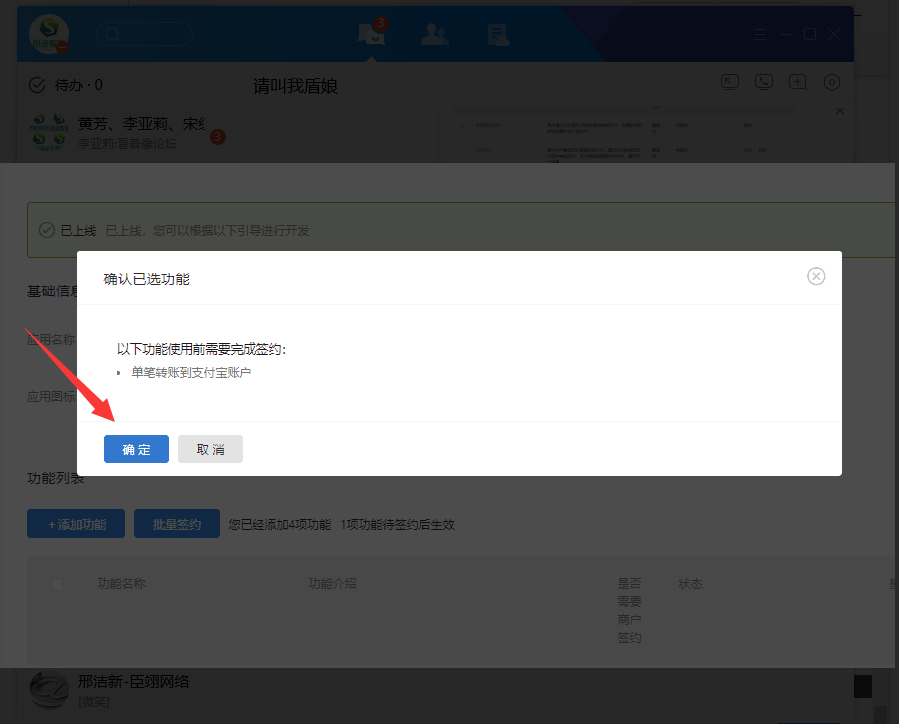The height and width of the screenshot is (724, 899).
Task: Open the messages icon with red badge
Action: tap(371, 34)
